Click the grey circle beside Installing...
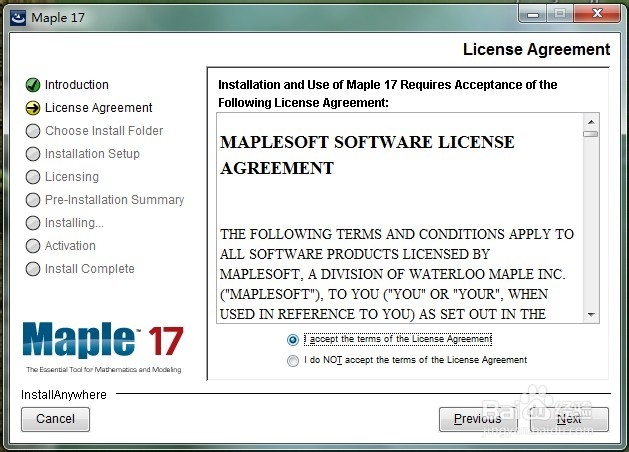The image size is (629, 452). pos(32,223)
